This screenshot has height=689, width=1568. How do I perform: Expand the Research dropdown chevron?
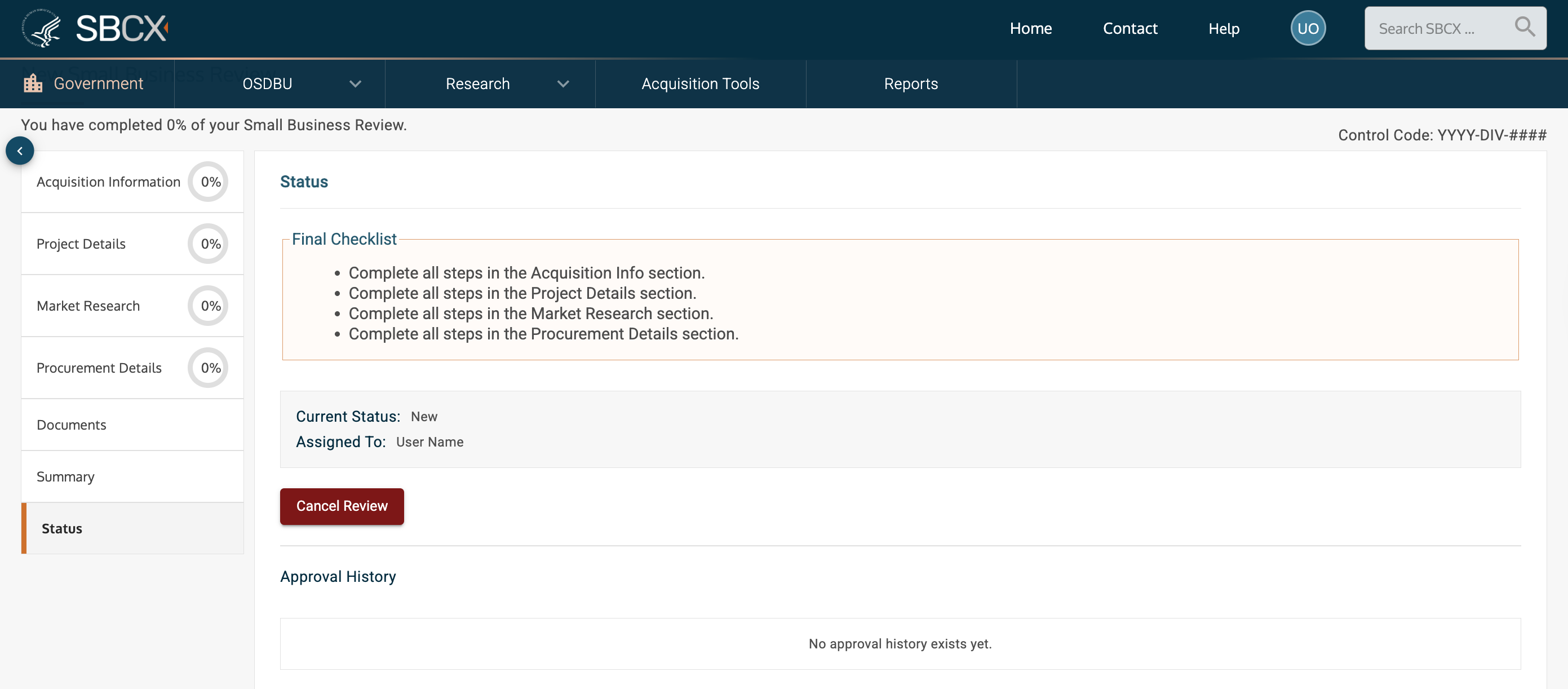pos(563,84)
